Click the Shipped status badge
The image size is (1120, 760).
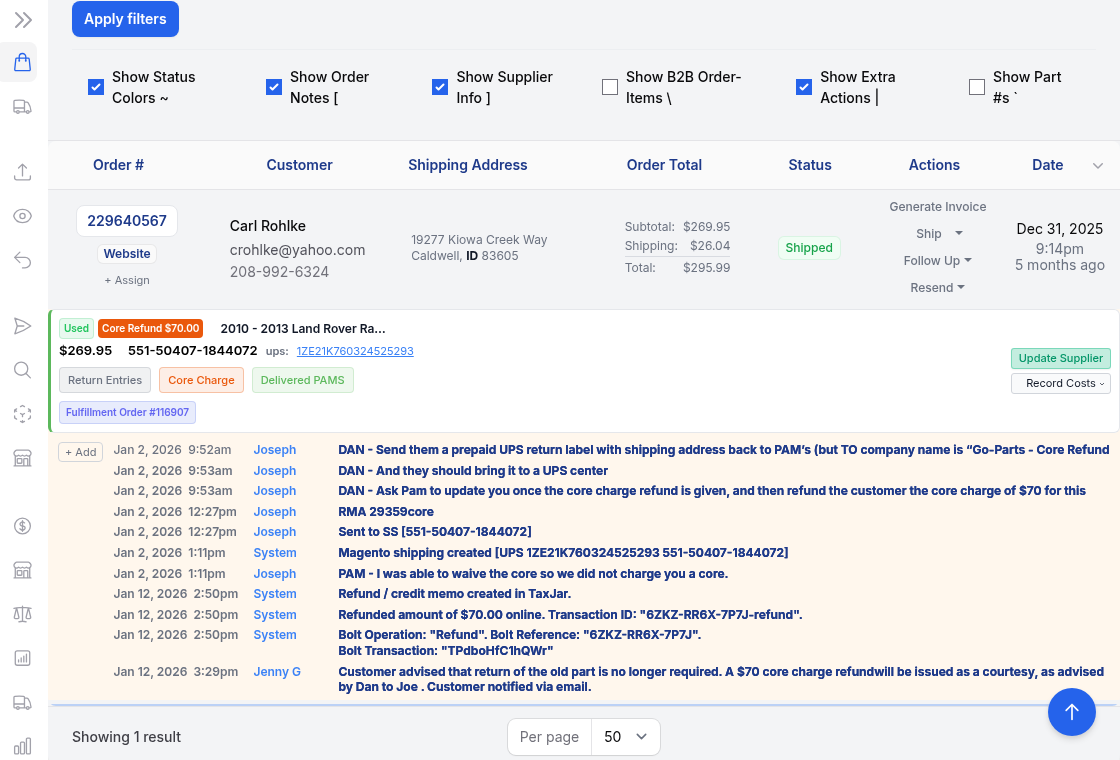click(x=809, y=248)
